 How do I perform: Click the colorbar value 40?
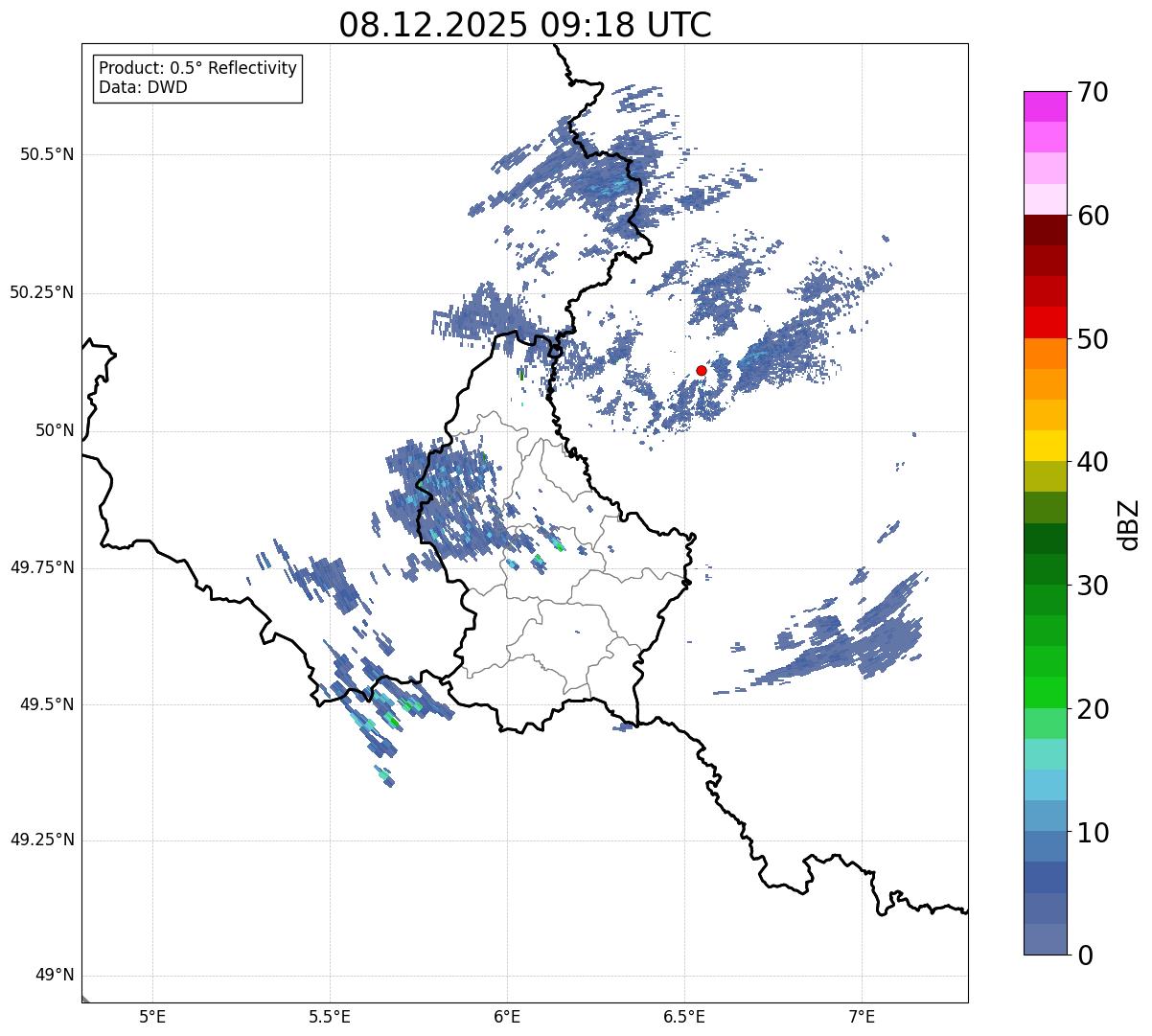pyautogui.click(x=1094, y=462)
